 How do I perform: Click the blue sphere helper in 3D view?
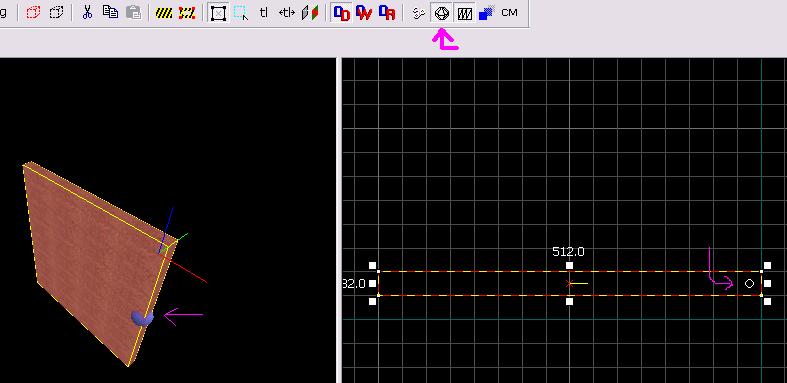[142, 318]
